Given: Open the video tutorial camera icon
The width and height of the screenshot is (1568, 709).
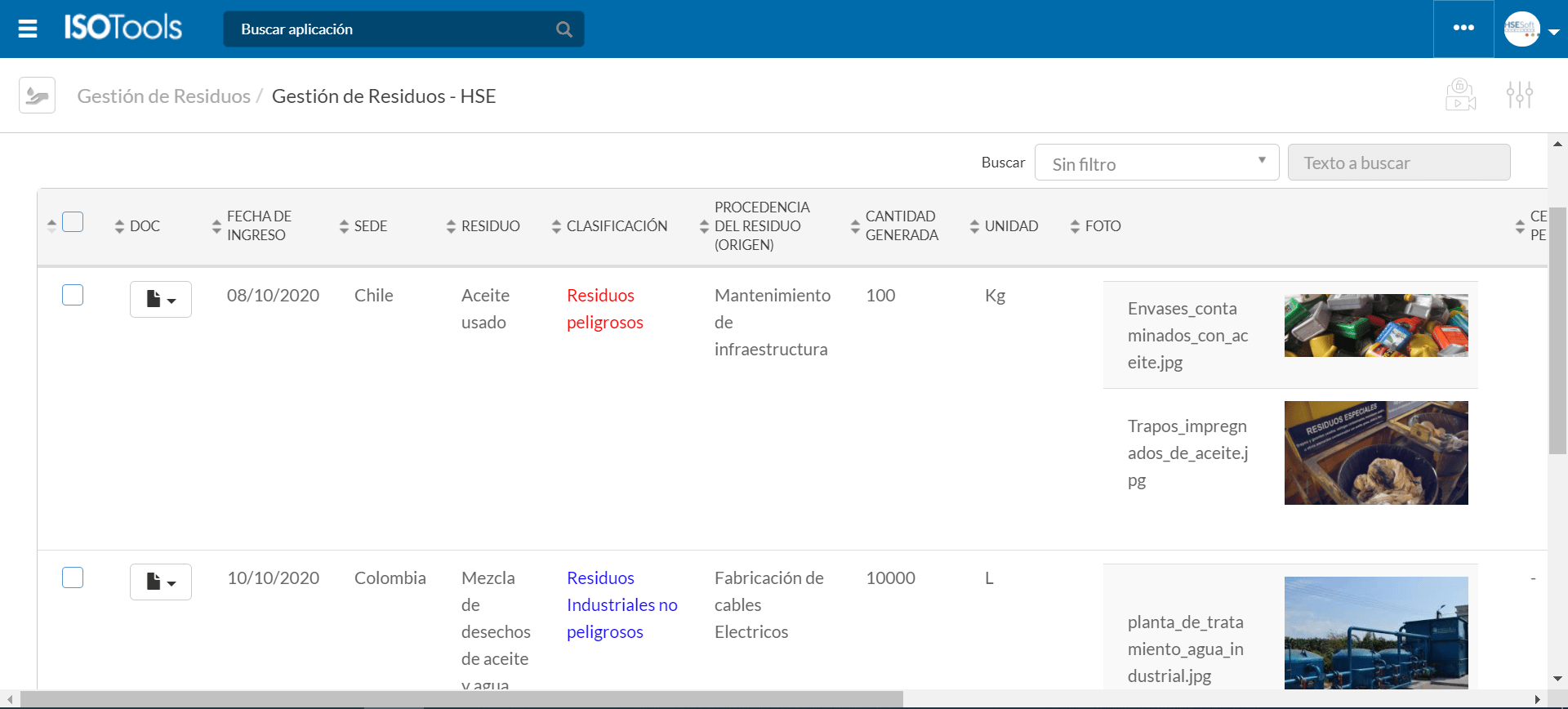Looking at the screenshot, I should pos(1460,95).
